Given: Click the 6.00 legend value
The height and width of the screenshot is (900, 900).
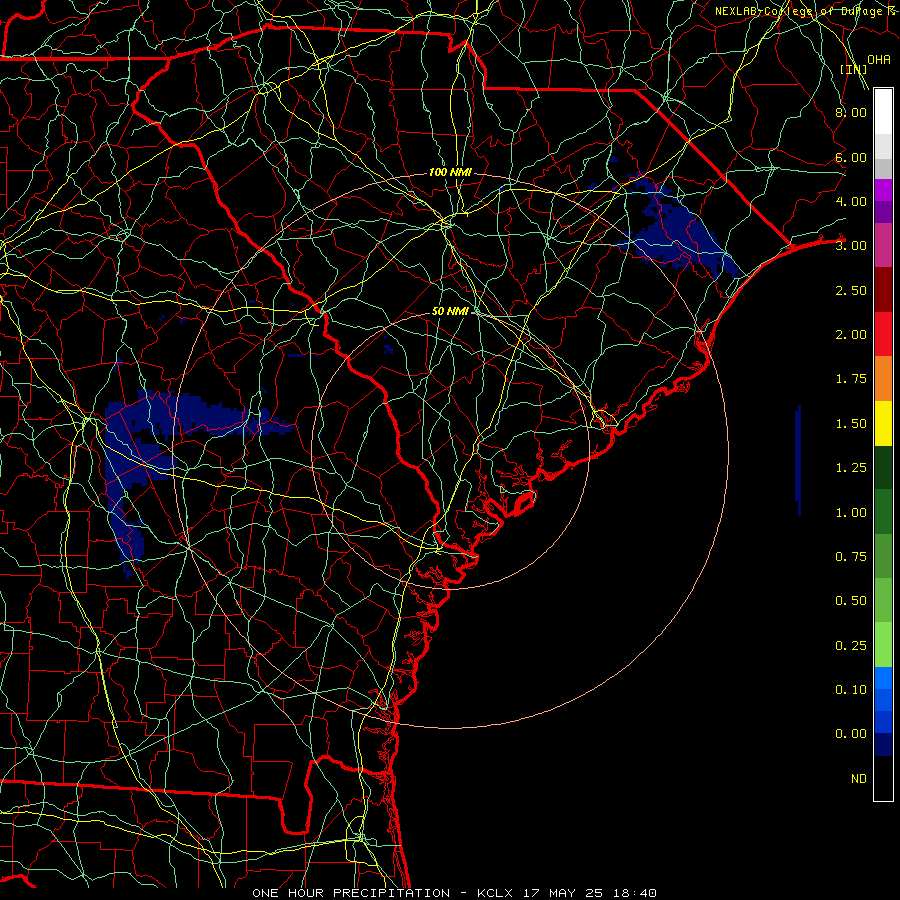Looking at the screenshot, I should click(850, 157).
